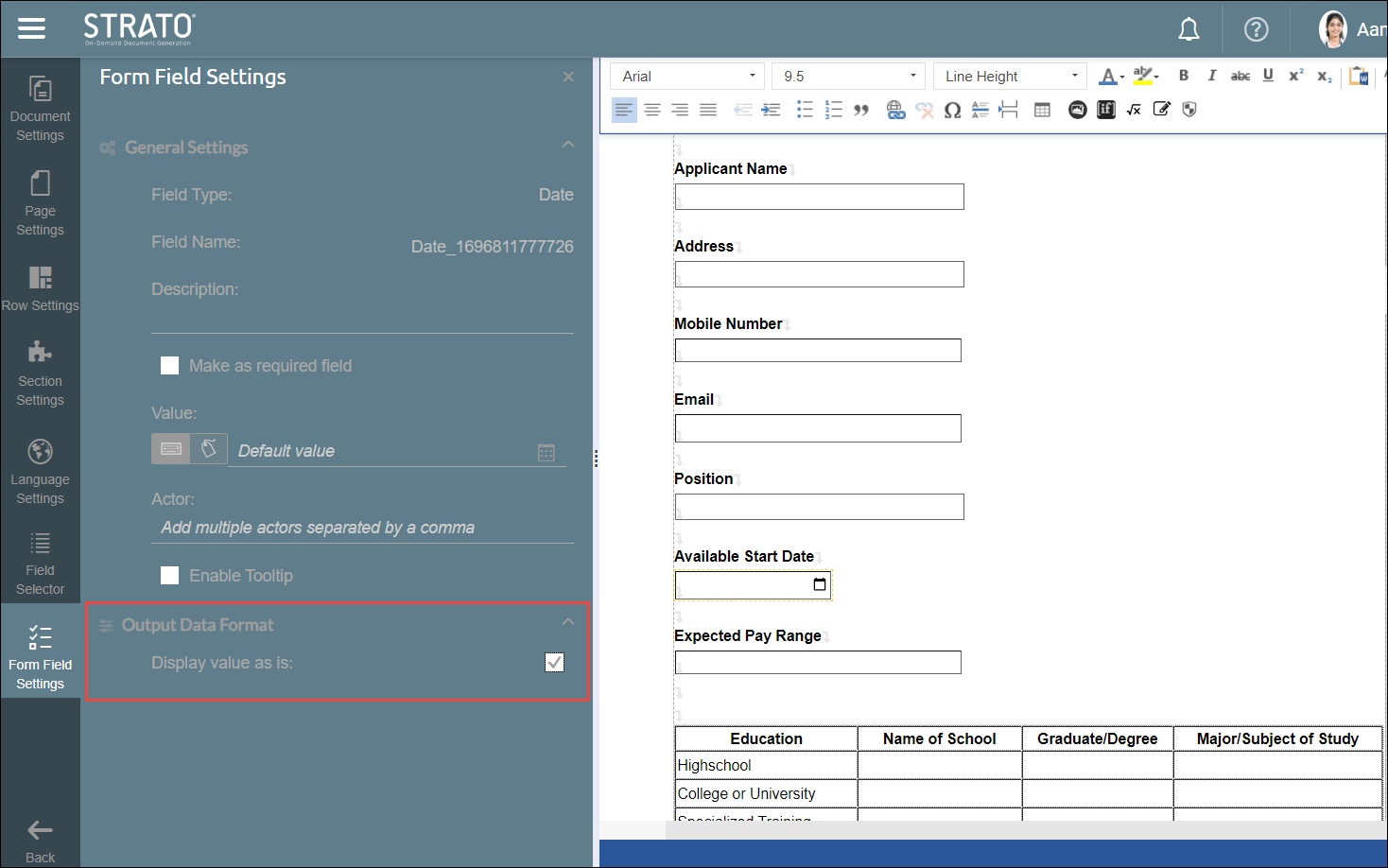Insert special character with Omega icon
Screen dimensions: 1388x868
[952, 111]
